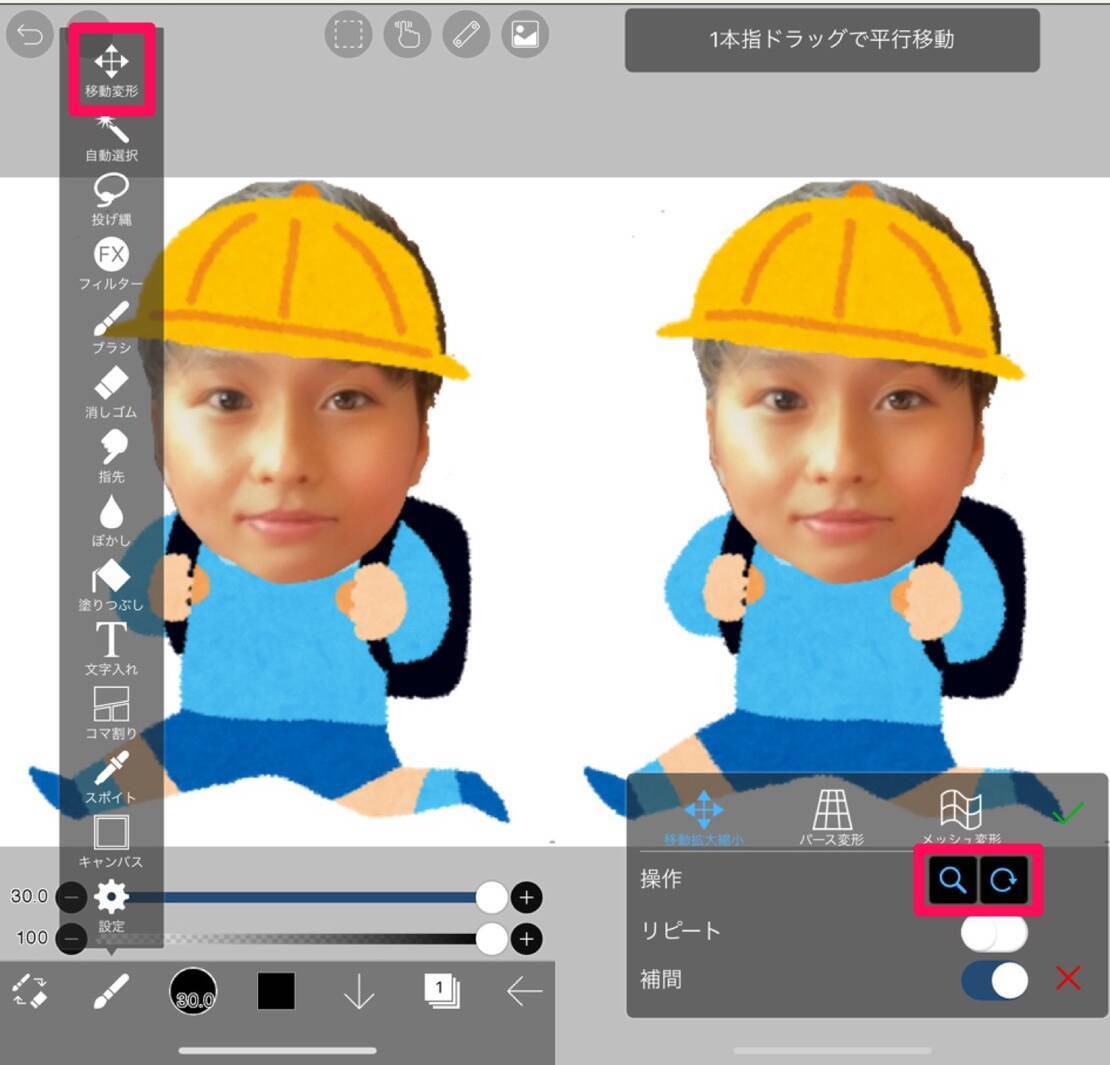1110x1065 pixels.
Task: Choose the 投げ縄 lasso tool
Action: [x=111, y=200]
